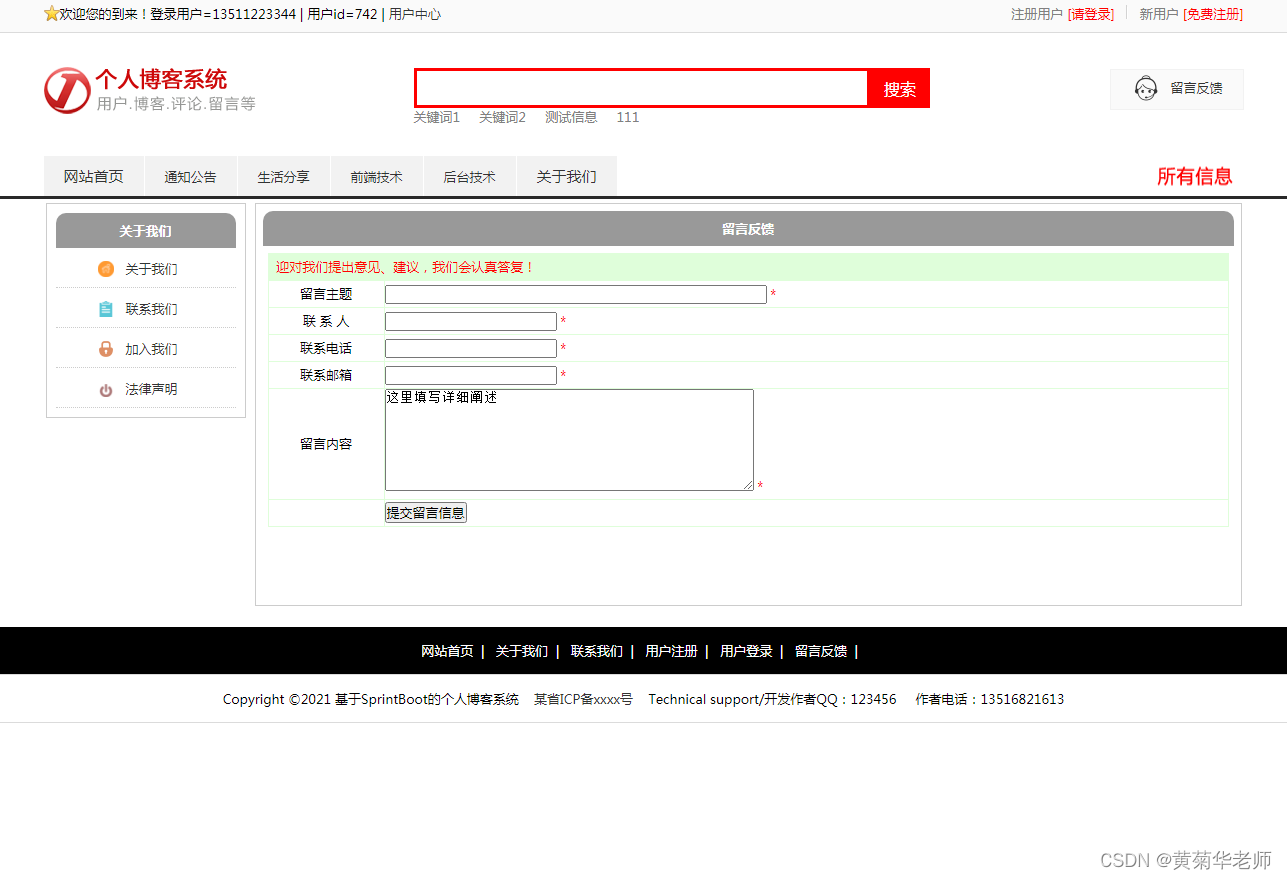Click the clipboard icon beside 联系我们
This screenshot has height=880, width=1287.
(106, 309)
